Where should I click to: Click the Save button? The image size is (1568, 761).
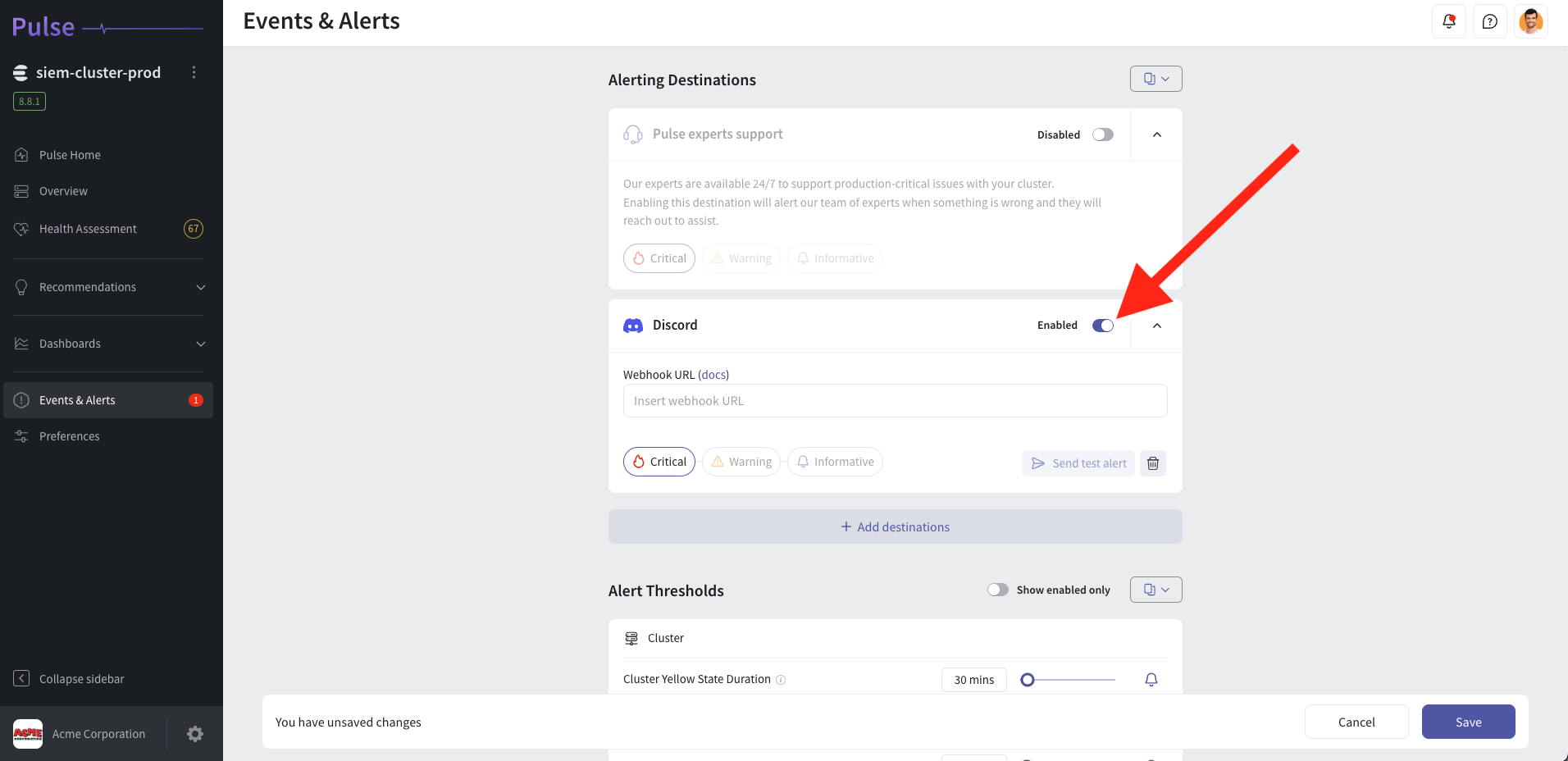pos(1467,722)
